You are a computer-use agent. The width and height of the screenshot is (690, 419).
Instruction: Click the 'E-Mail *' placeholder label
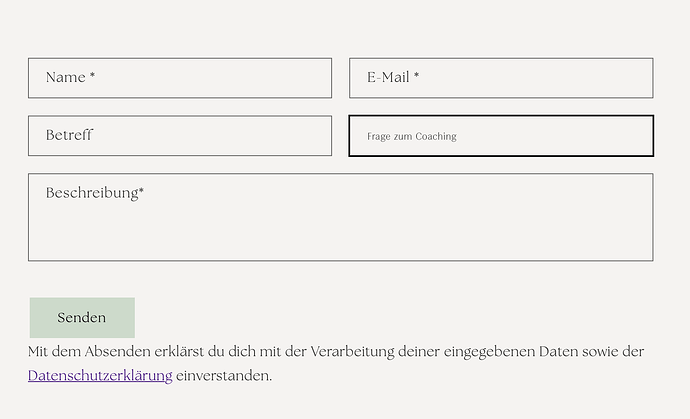coord(393,78)
